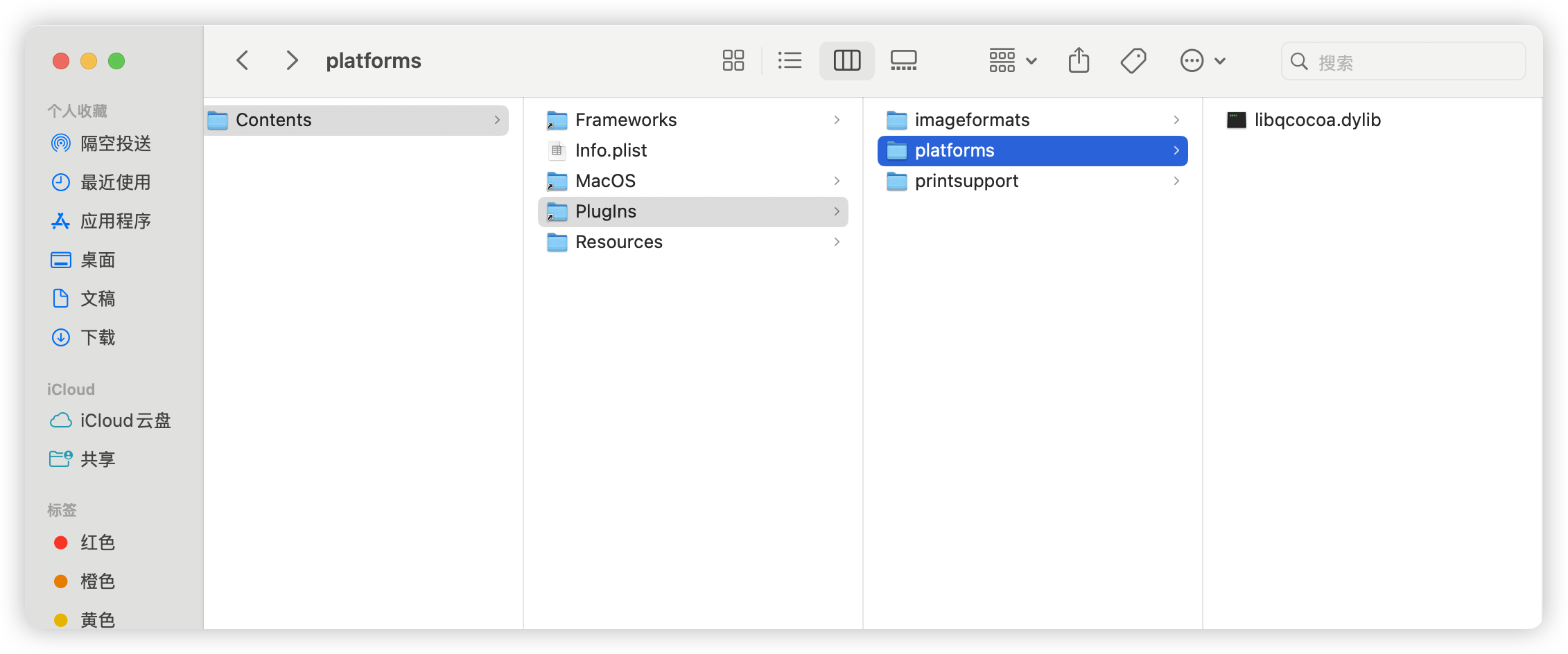Open the group-by options dropdown
This screenshot has height=654, width=1568.
click(x=1012, y=61)
